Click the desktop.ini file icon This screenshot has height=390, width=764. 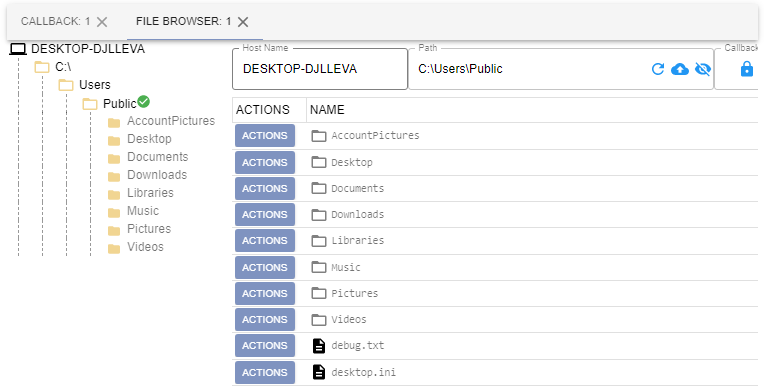[x=319, y=372]
